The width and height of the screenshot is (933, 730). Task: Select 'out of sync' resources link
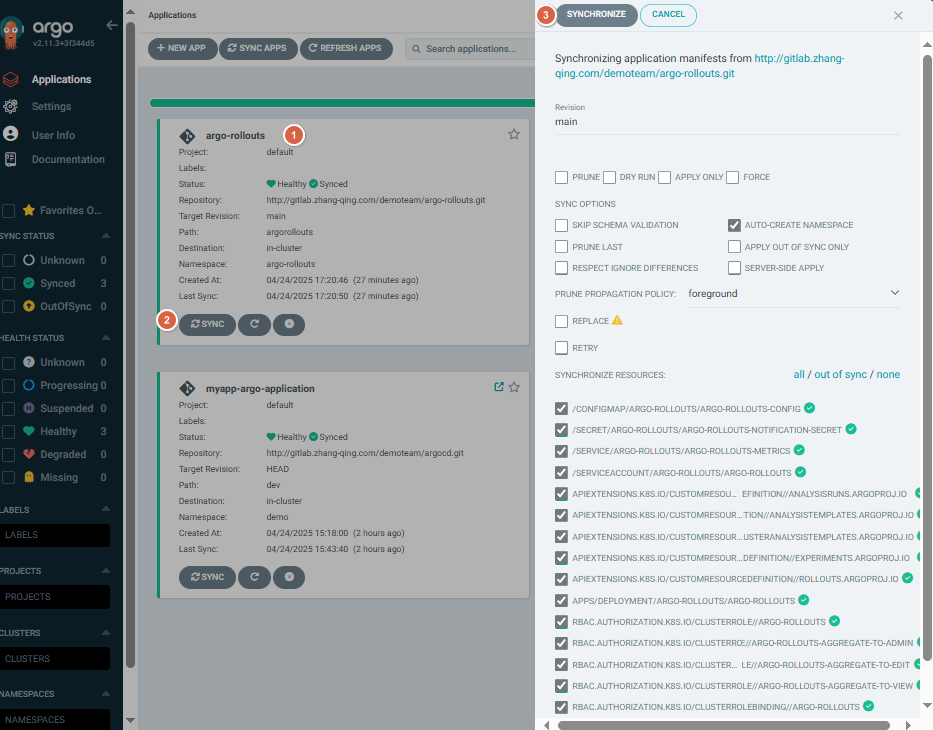pos(840,374)
